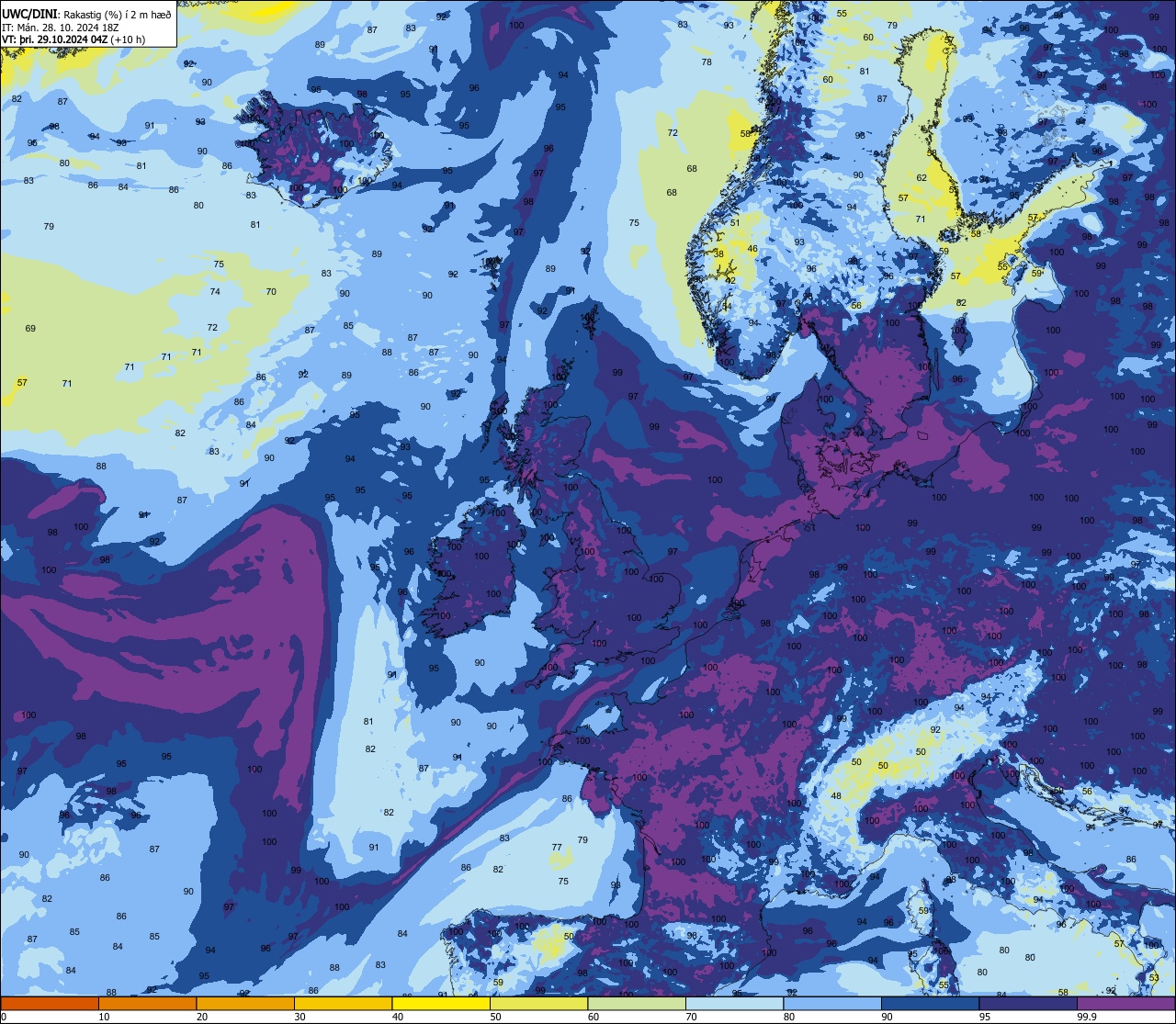
Task: Click the 95–99.9 dark navy legend segment
Action: (1028, 1003)
